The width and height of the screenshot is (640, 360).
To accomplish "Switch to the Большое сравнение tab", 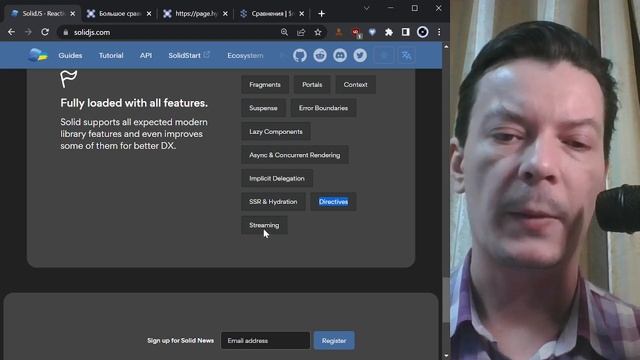I will point(119,13).
